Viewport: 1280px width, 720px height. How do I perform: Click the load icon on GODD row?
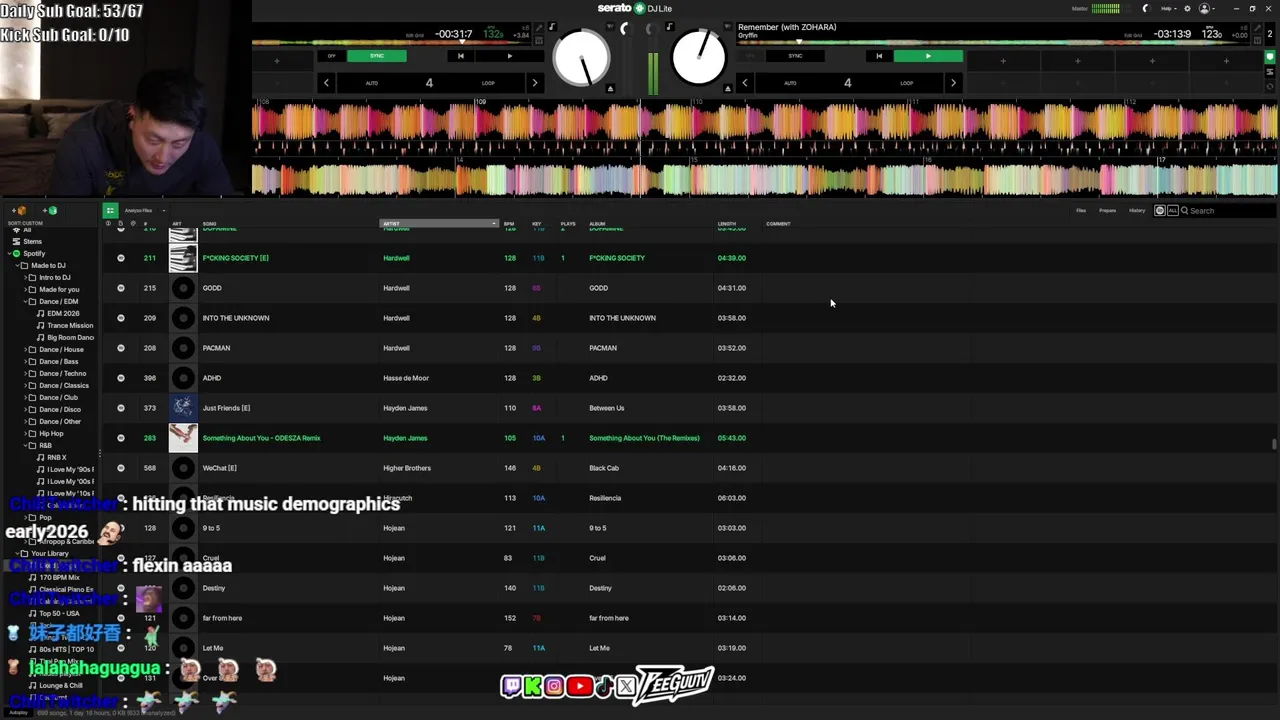point(121,288)
